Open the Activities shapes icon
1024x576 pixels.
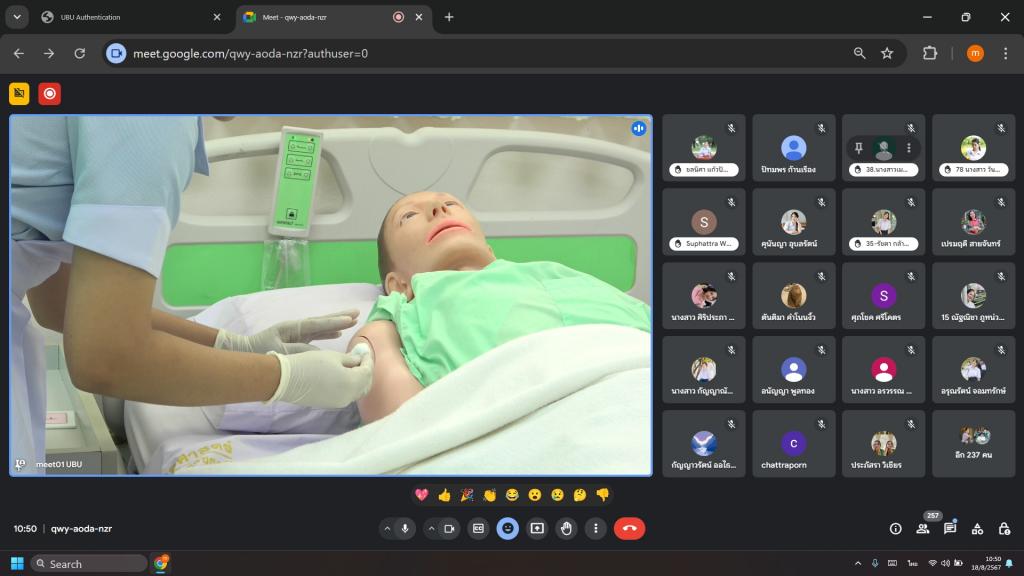977,528
